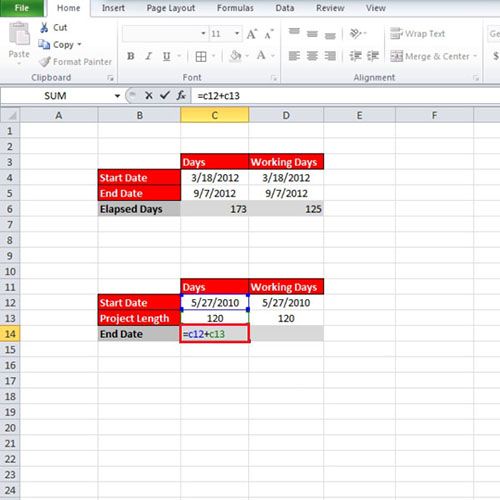This screenshot has width=500, height=500.
Task: Open the Page Layout tab
Action: click(171, 8)
